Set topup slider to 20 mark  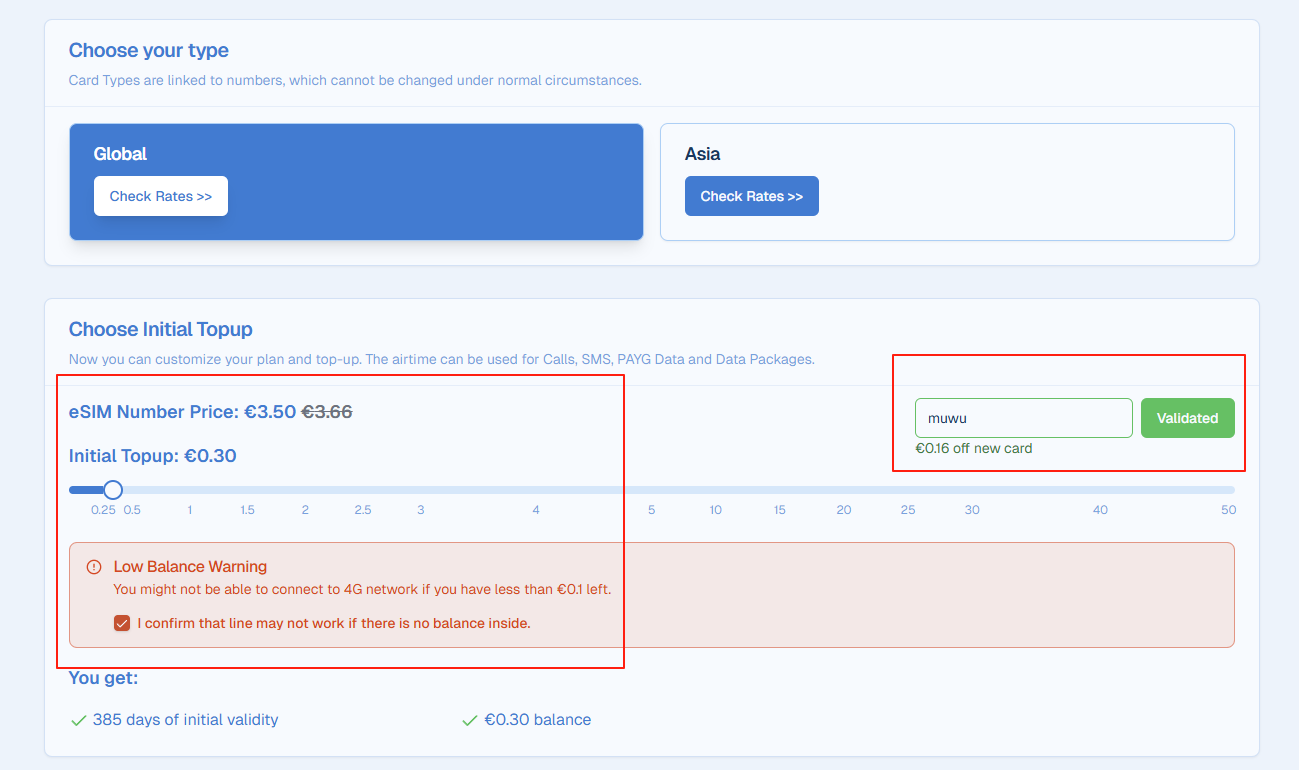click(x=844, y=490)
